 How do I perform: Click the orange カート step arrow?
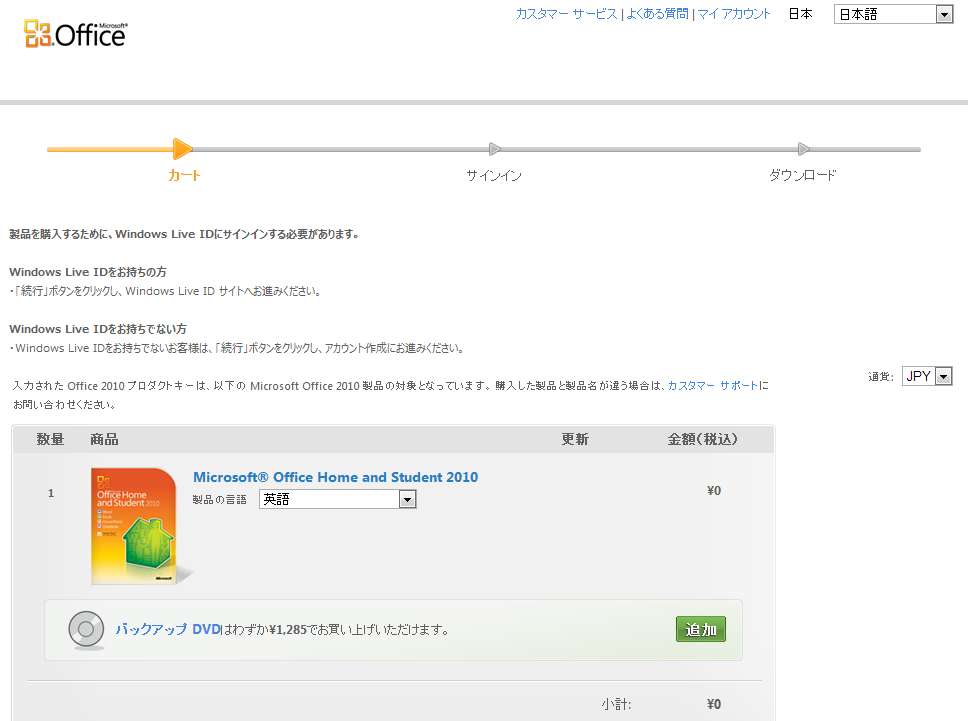183,149
